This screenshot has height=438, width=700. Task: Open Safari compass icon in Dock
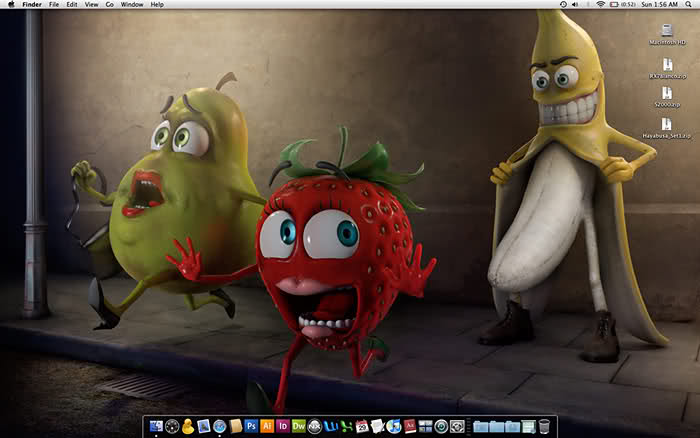coord(220,426)
